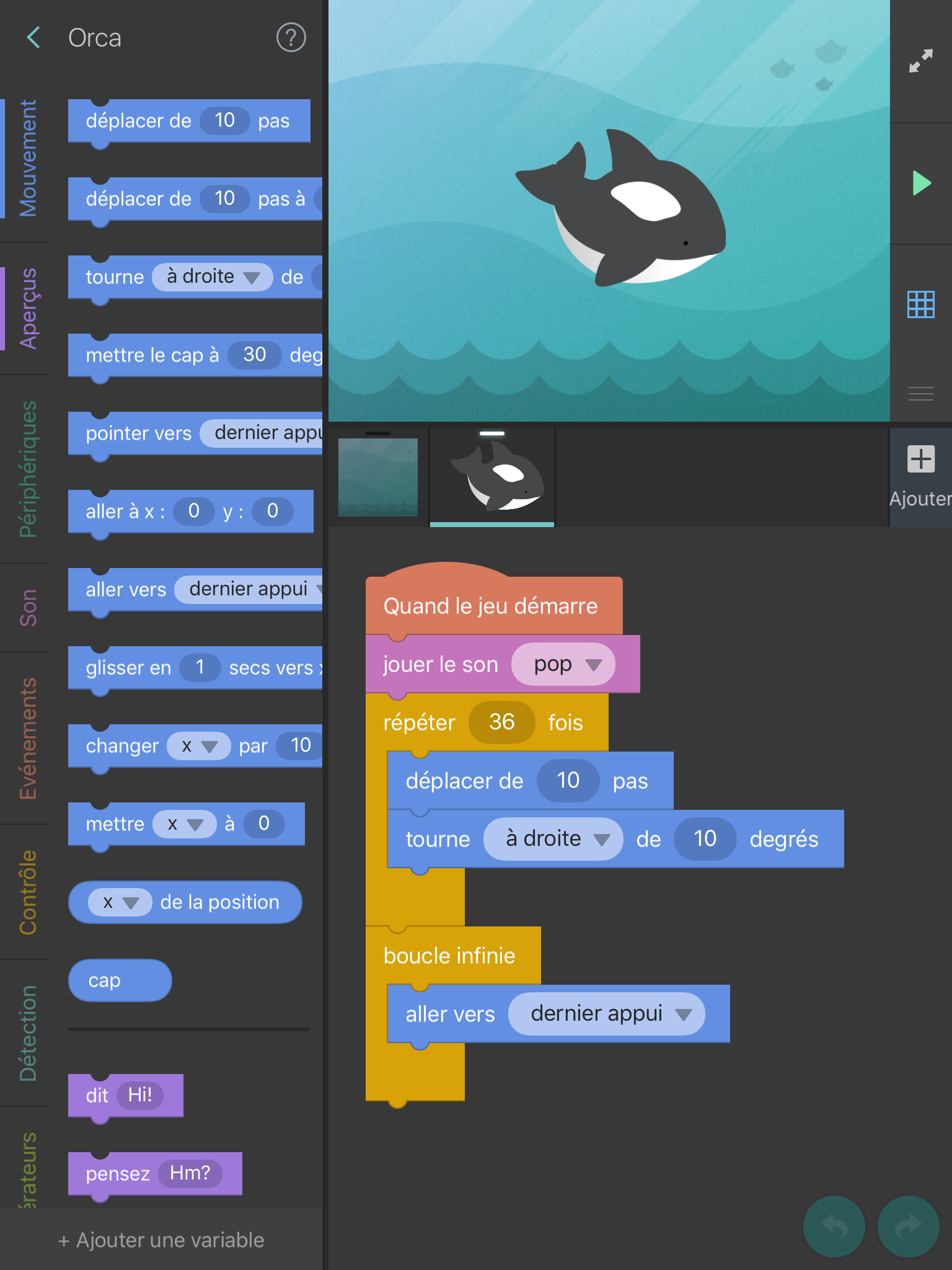The height and width of the screenshot is (1270, 952).
Task: Expand the stage to fullscreen
Action: coord(920,61)
